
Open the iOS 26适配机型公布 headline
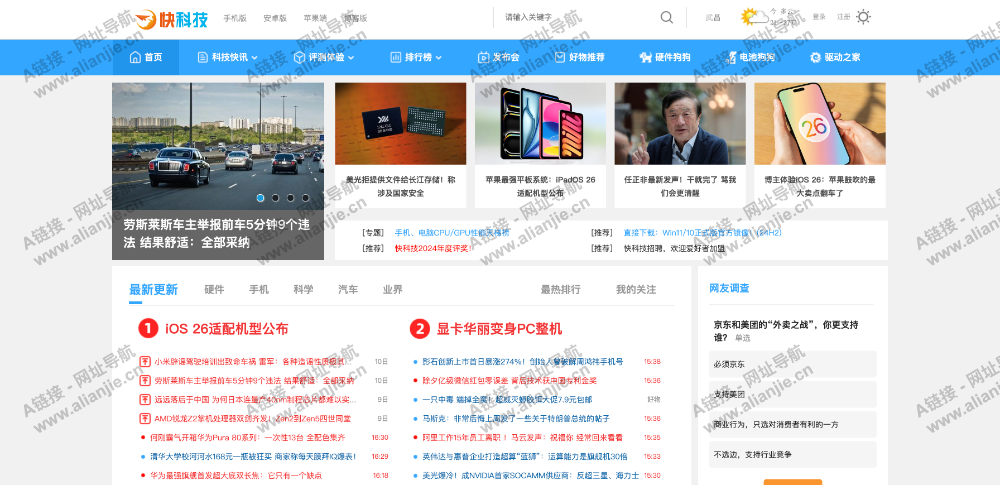[226, 329]
